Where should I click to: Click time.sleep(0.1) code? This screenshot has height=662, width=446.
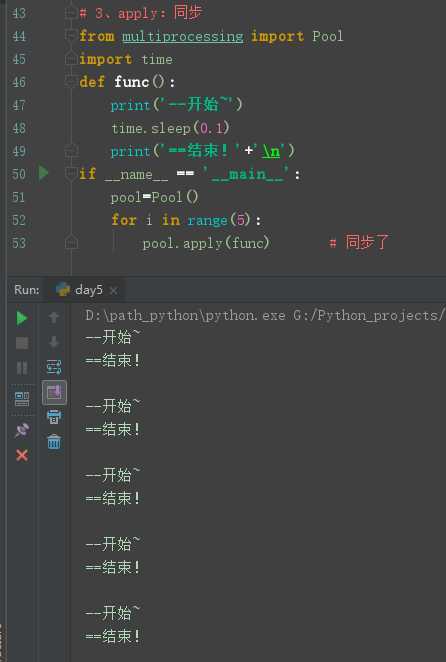point(170,128)
